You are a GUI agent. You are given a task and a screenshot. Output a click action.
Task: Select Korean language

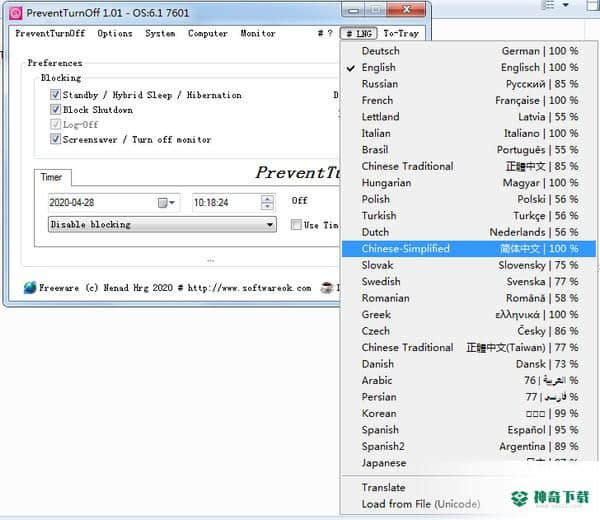pos(468,413)
